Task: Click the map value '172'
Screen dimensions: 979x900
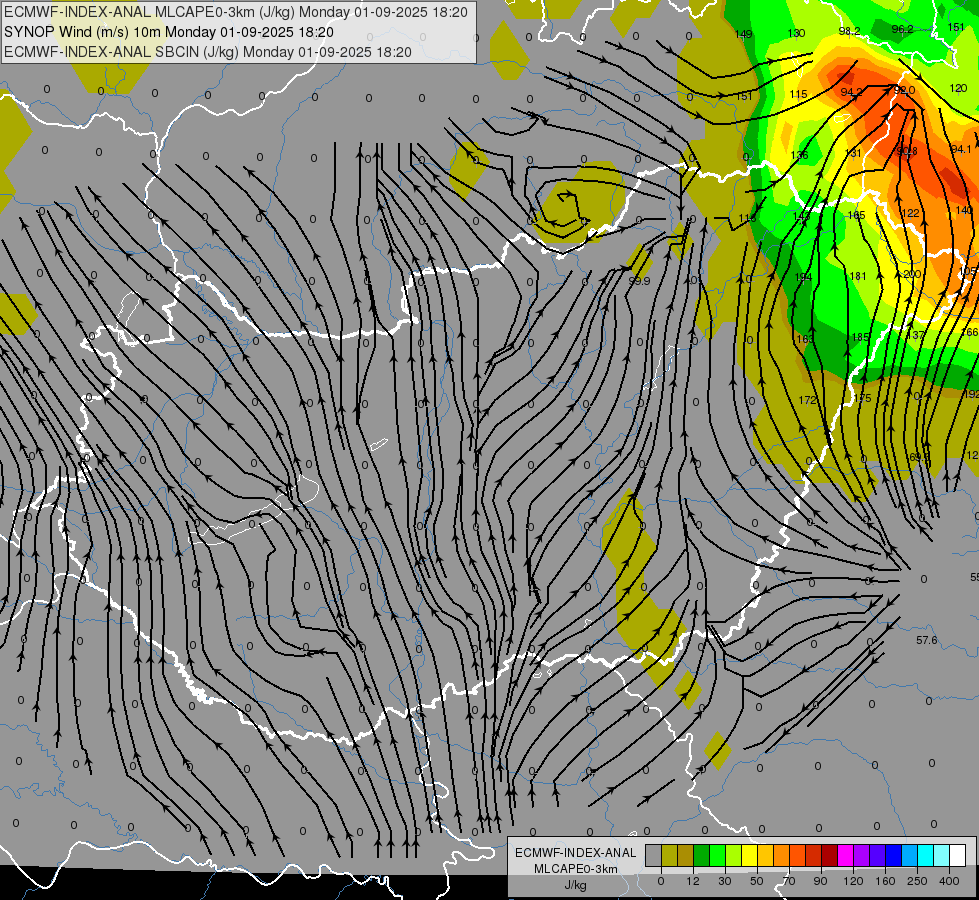Action: (807, 400)
